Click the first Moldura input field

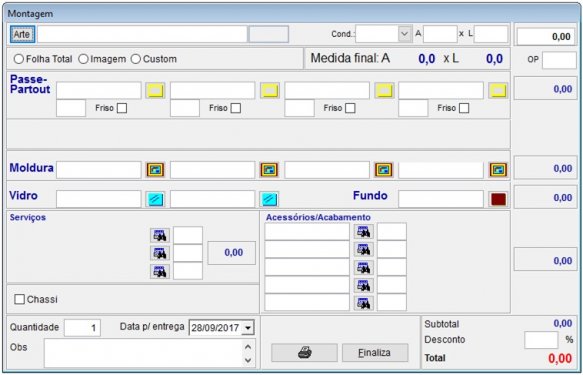[x=99, y=170]
